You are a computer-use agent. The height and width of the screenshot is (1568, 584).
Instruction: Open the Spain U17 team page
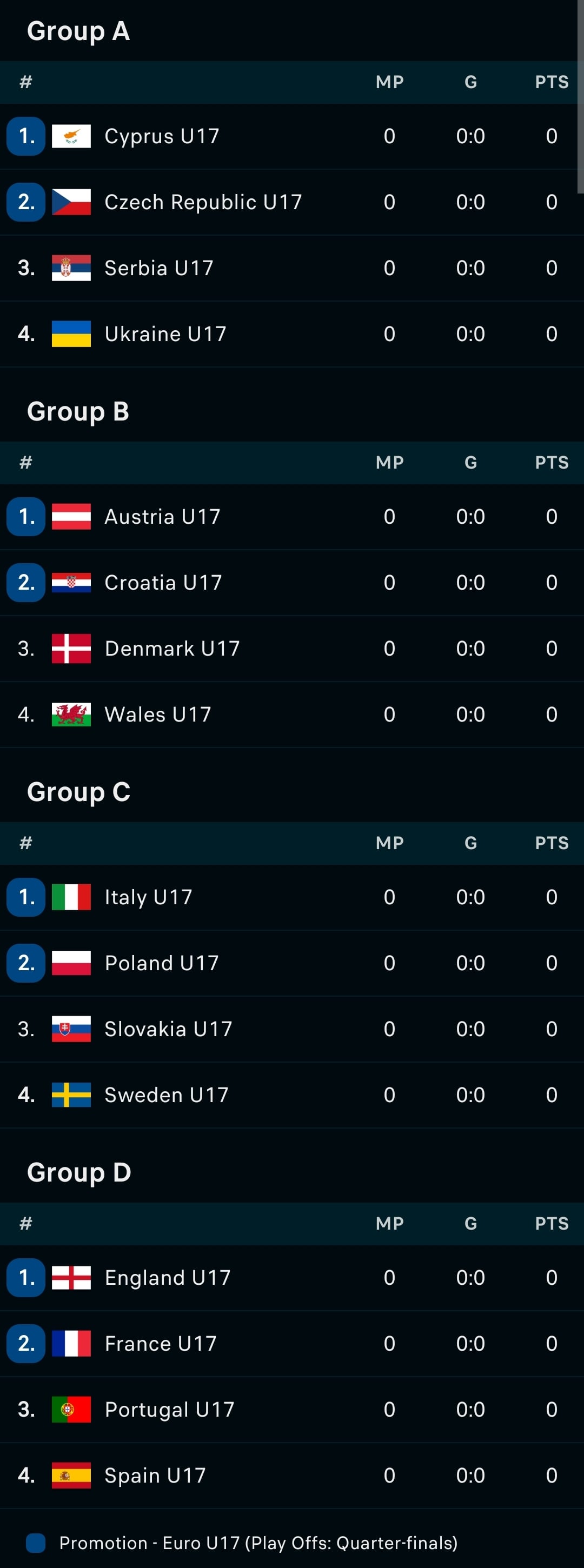(x=291, y=1476)
